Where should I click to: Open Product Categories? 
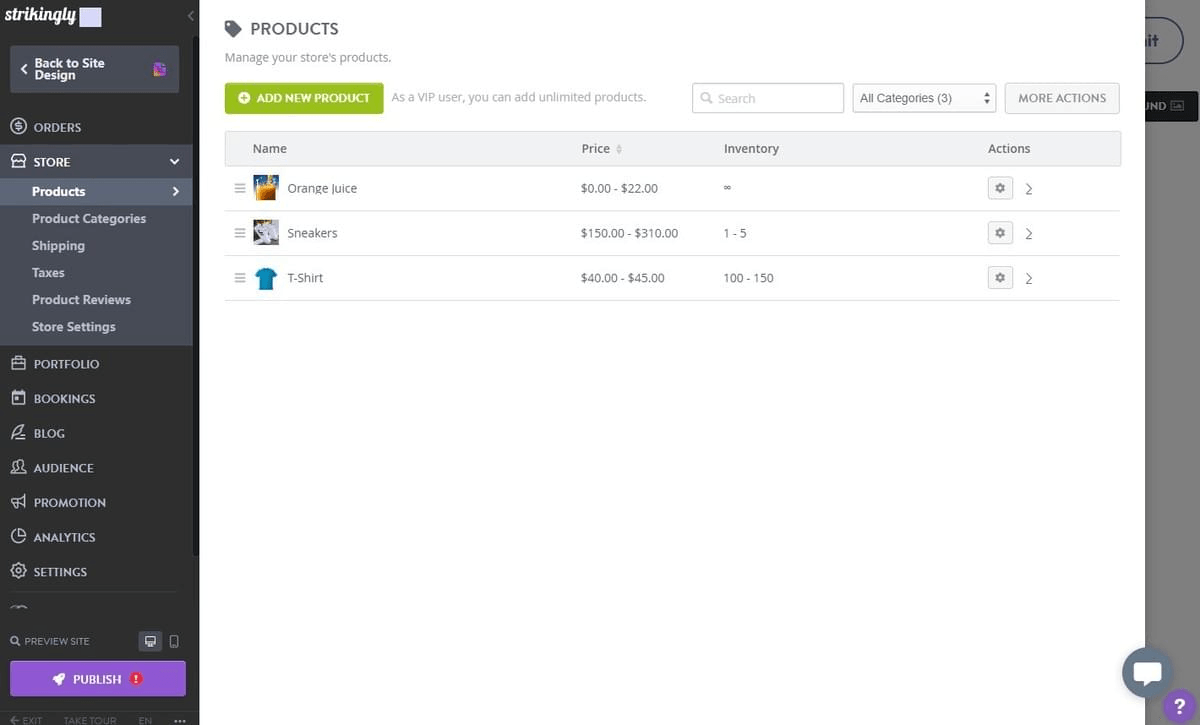coord(89,218)
